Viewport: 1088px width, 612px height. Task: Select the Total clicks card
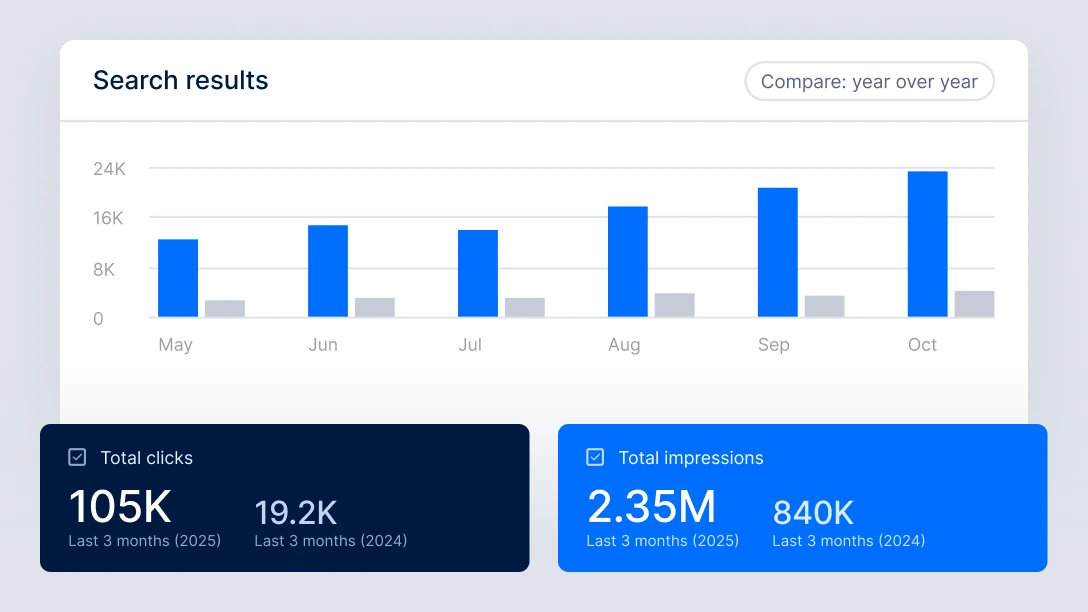[x=284, y=498]
